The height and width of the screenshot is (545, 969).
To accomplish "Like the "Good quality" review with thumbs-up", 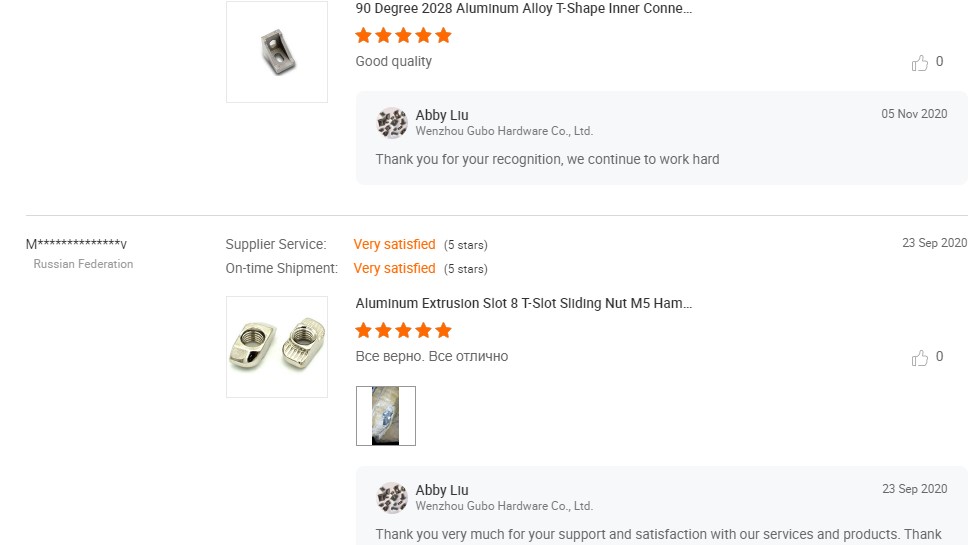I will pos(920,63).
